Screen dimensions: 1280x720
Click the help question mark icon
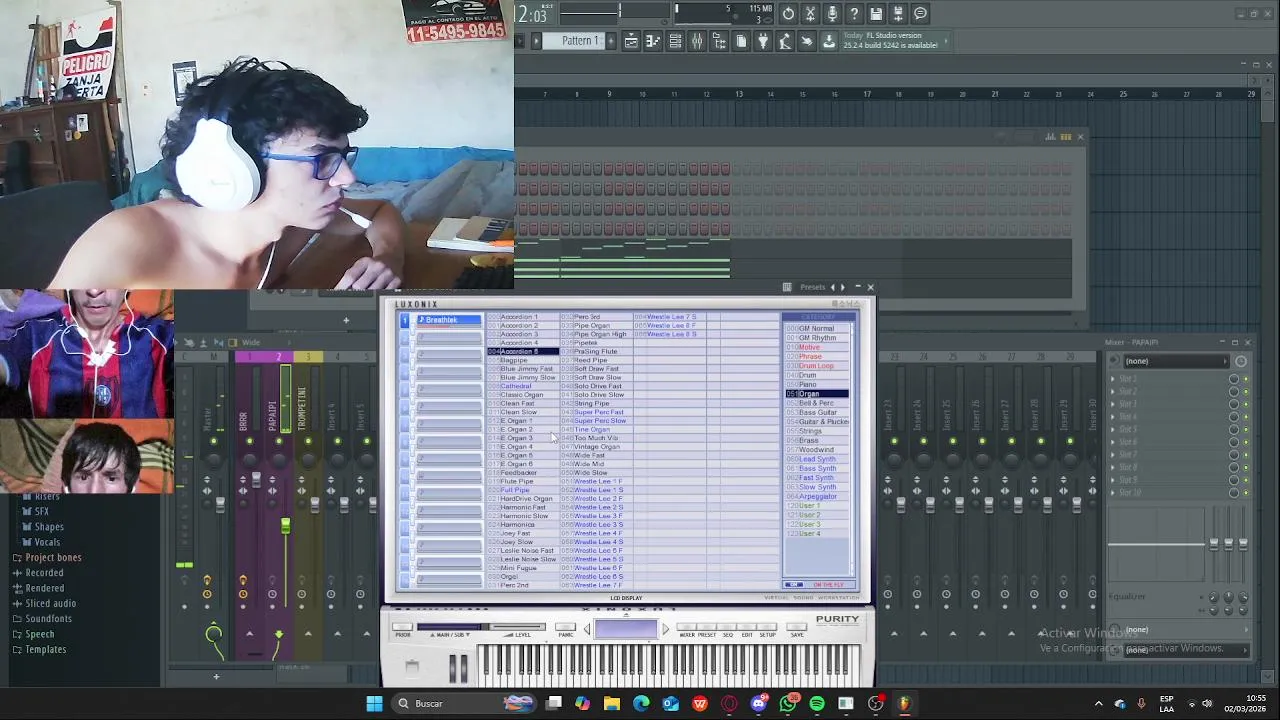point(854,13)
